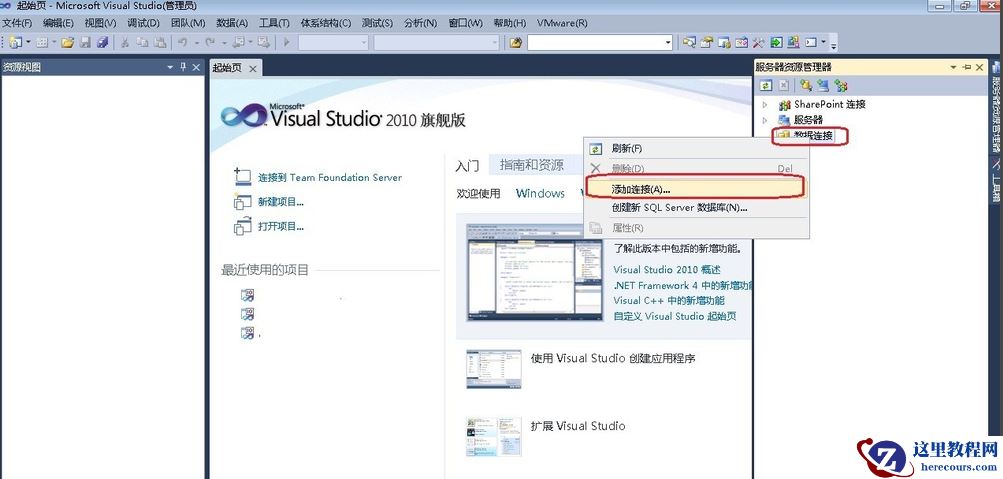Click Connect to Database icon in Server Explorer
Image resolution: width=1003 pixels, height=479 pixels.
point(806,86)
